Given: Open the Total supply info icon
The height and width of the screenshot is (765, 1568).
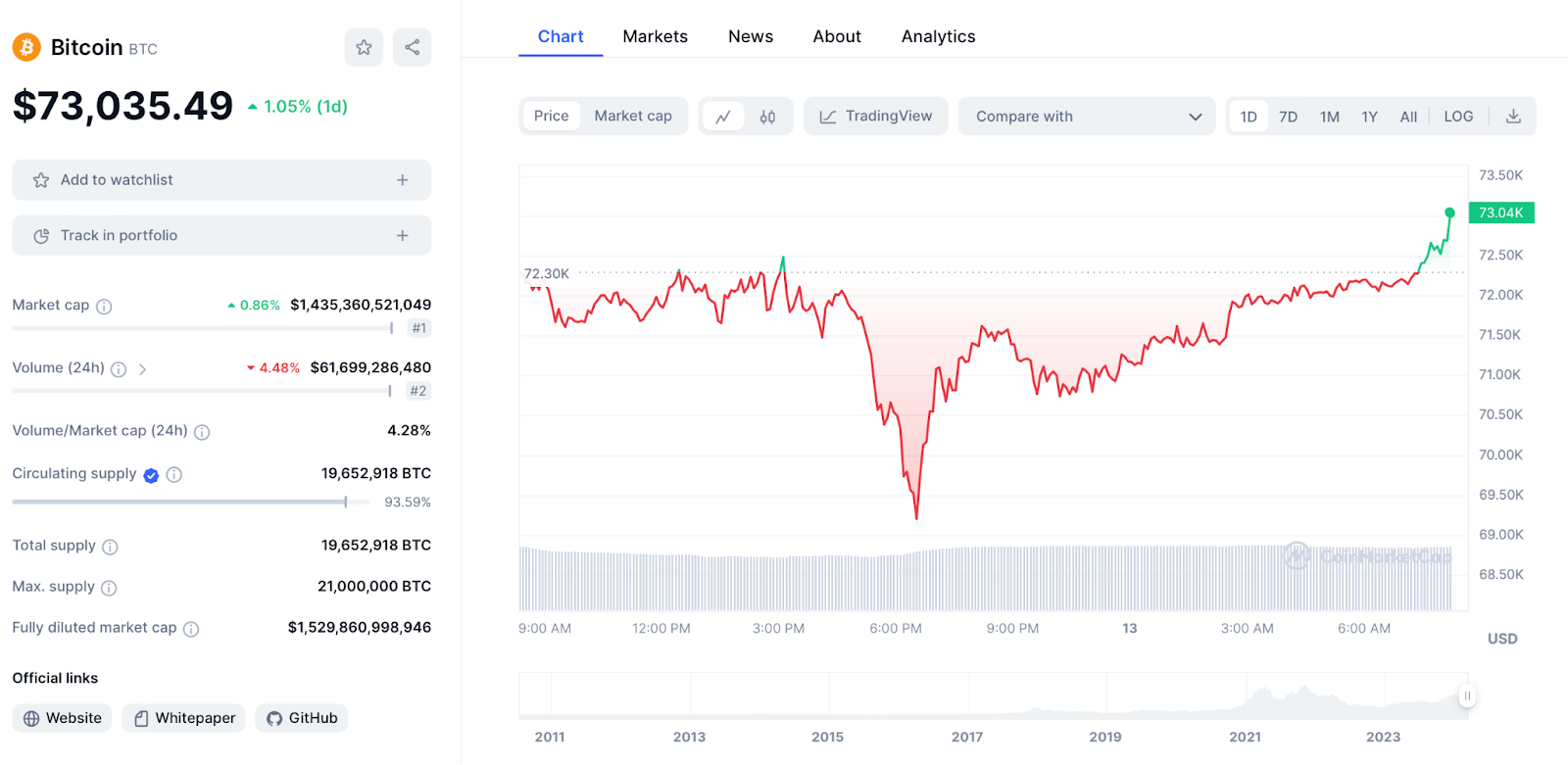Looking at the screenshot, I should [x=110, y=547].
